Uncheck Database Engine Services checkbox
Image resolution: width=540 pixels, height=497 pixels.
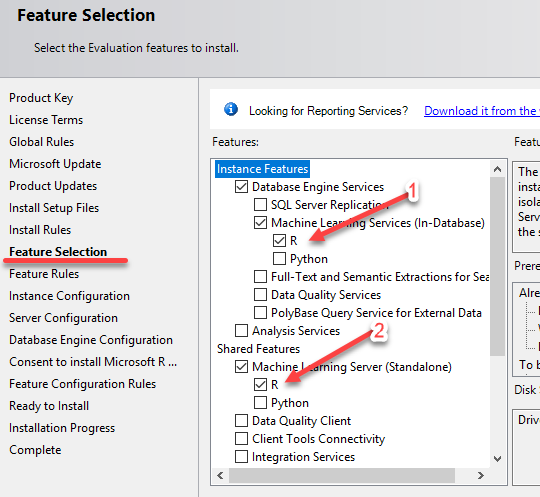[241, 187]
